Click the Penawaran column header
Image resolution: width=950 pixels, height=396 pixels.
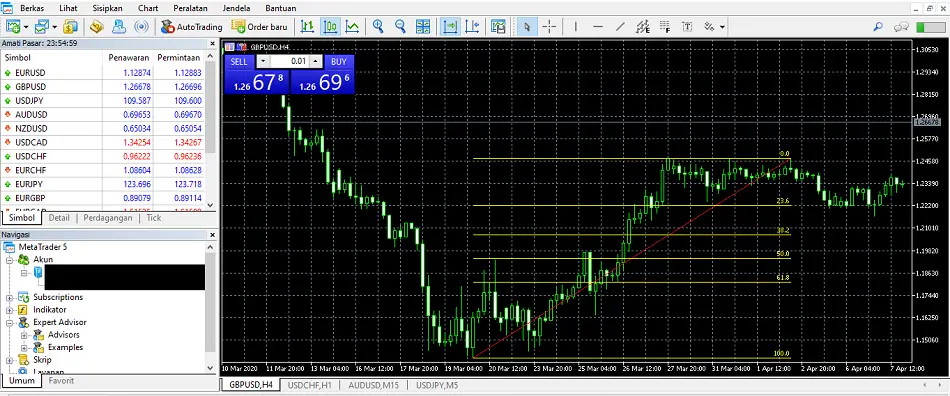(x=127, y=58)
